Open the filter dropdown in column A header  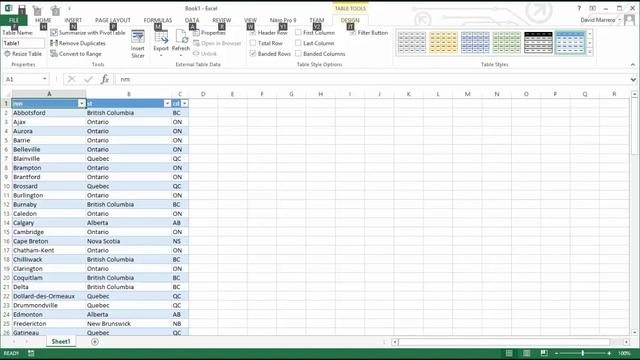pos(82,104)
